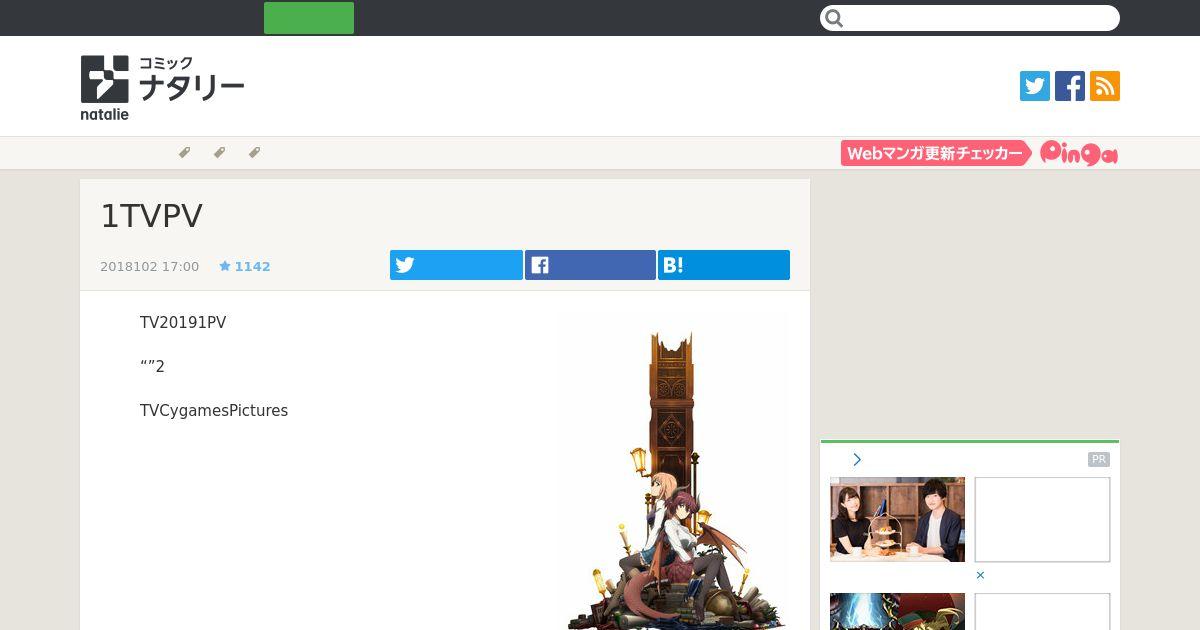Image resolution: width=1200 pixels, height=630 pixels.
Task: Open the dark fantasy thumbnail in sidebar
Action: 897,611
